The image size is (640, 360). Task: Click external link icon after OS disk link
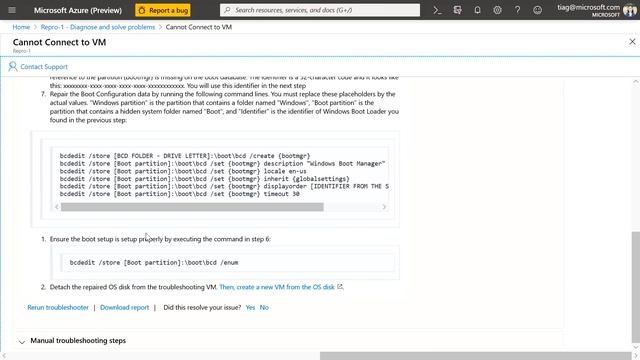click(x=340, y=287)
